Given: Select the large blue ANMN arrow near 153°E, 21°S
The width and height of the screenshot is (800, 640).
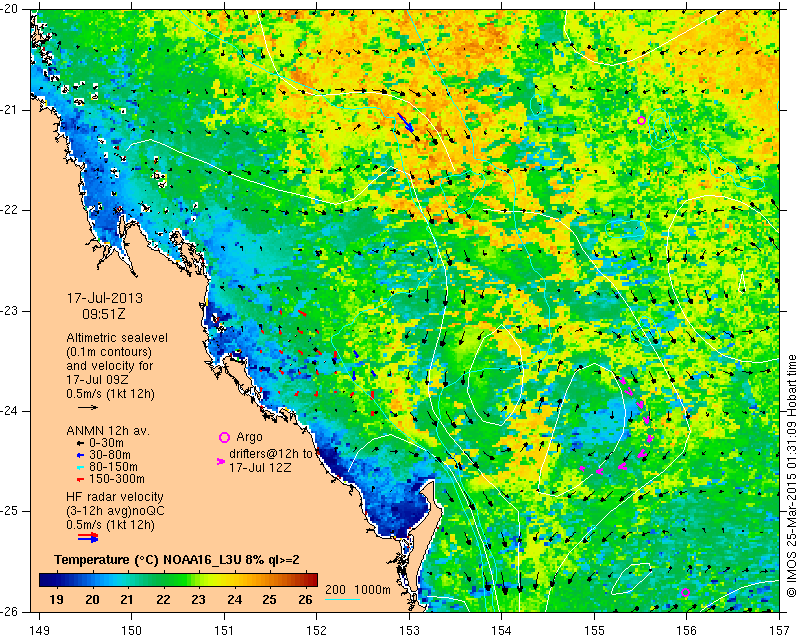Looking at the screenshot, I should pos(406,122).
